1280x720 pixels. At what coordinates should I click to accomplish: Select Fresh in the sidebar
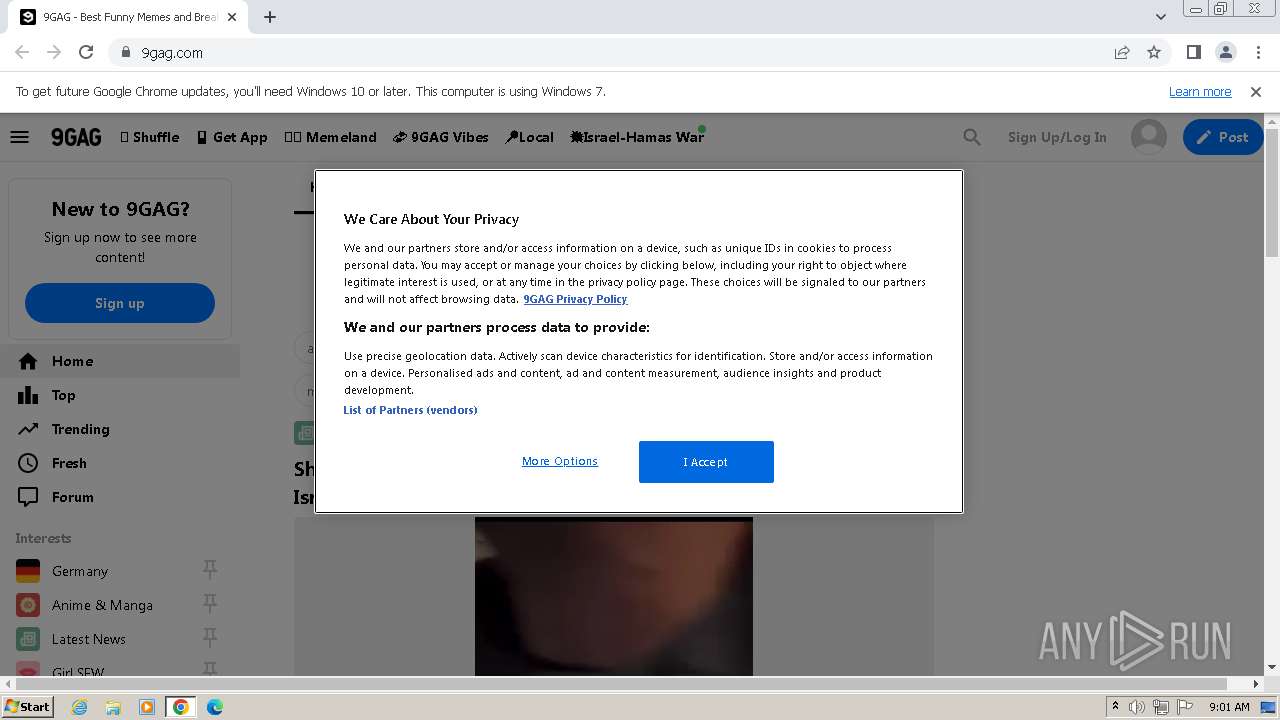coord(120,463)
